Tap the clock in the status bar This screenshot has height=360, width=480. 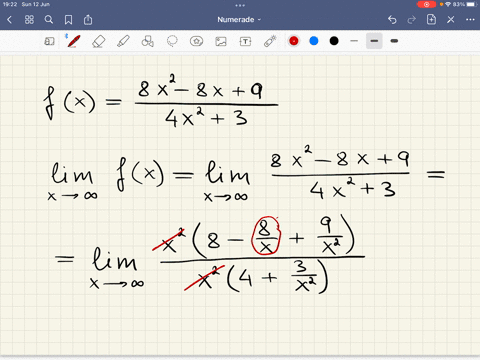tap(9, 4)
